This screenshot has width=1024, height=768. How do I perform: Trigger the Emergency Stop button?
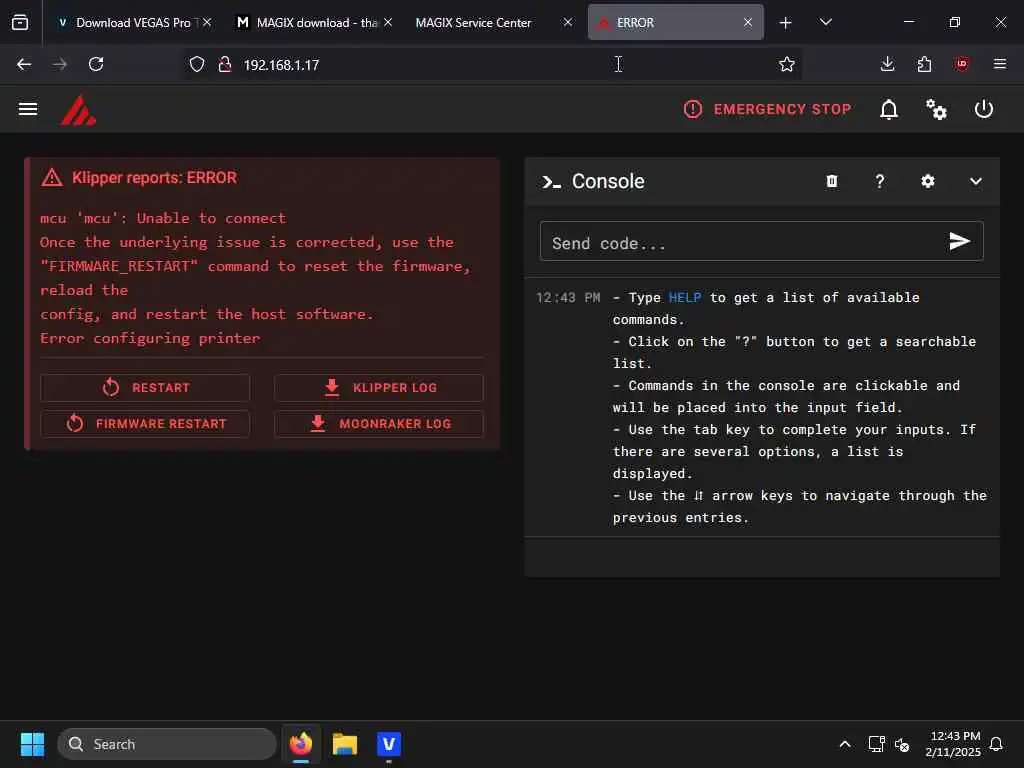[x=767, y=109]
